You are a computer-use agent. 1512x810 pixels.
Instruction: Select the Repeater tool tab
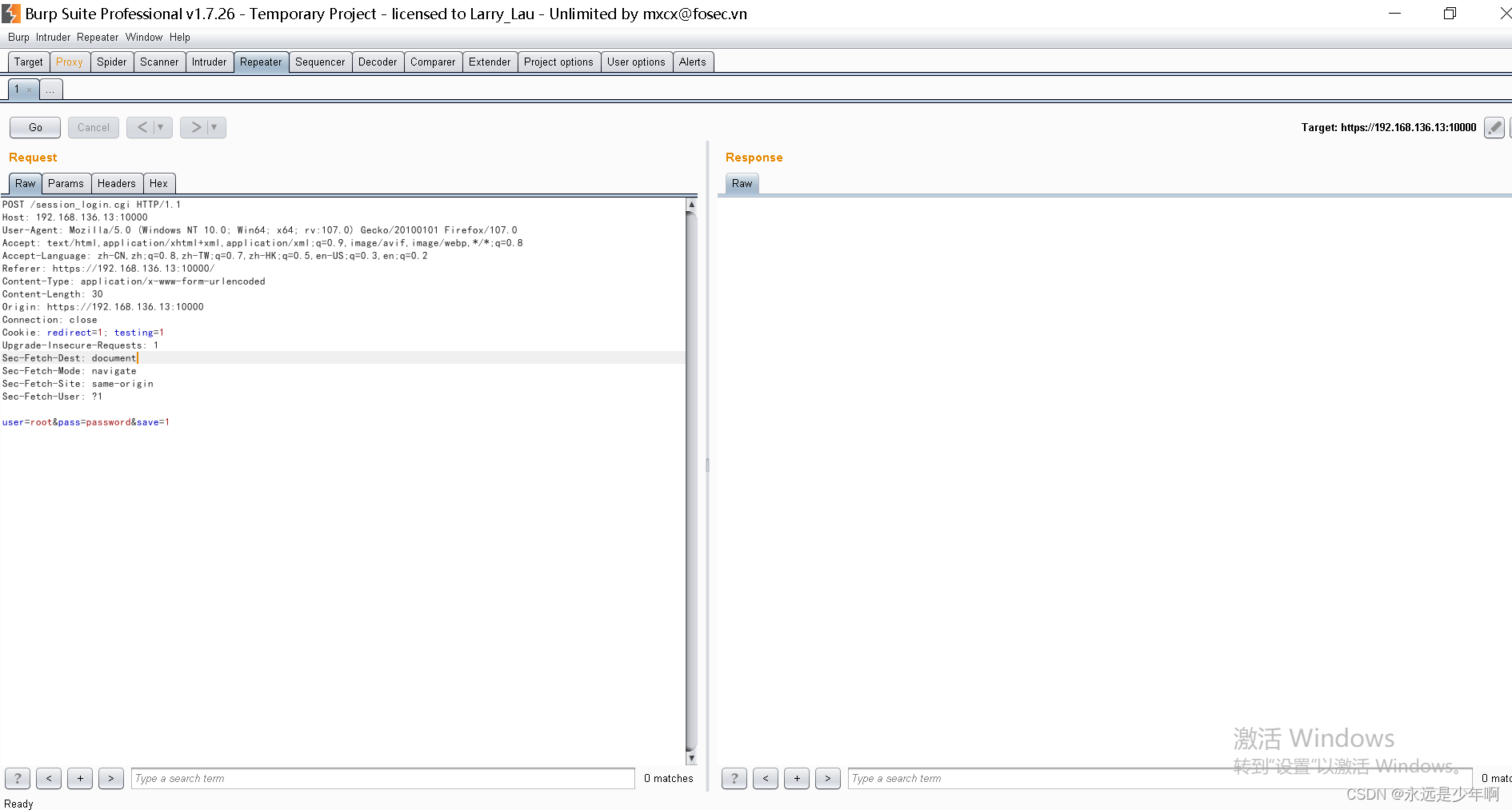pyautogui.click(x=261, y=62)
